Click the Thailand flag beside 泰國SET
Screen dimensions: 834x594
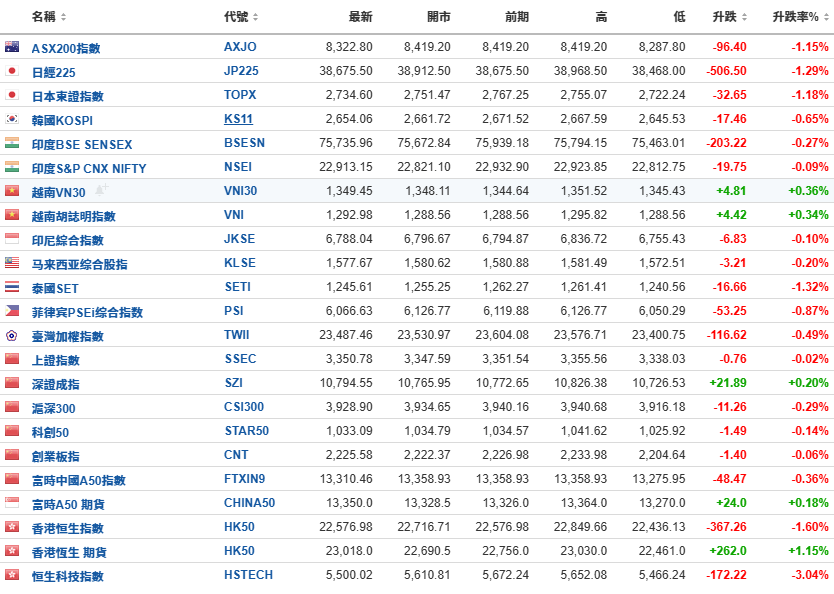(12, 287)
